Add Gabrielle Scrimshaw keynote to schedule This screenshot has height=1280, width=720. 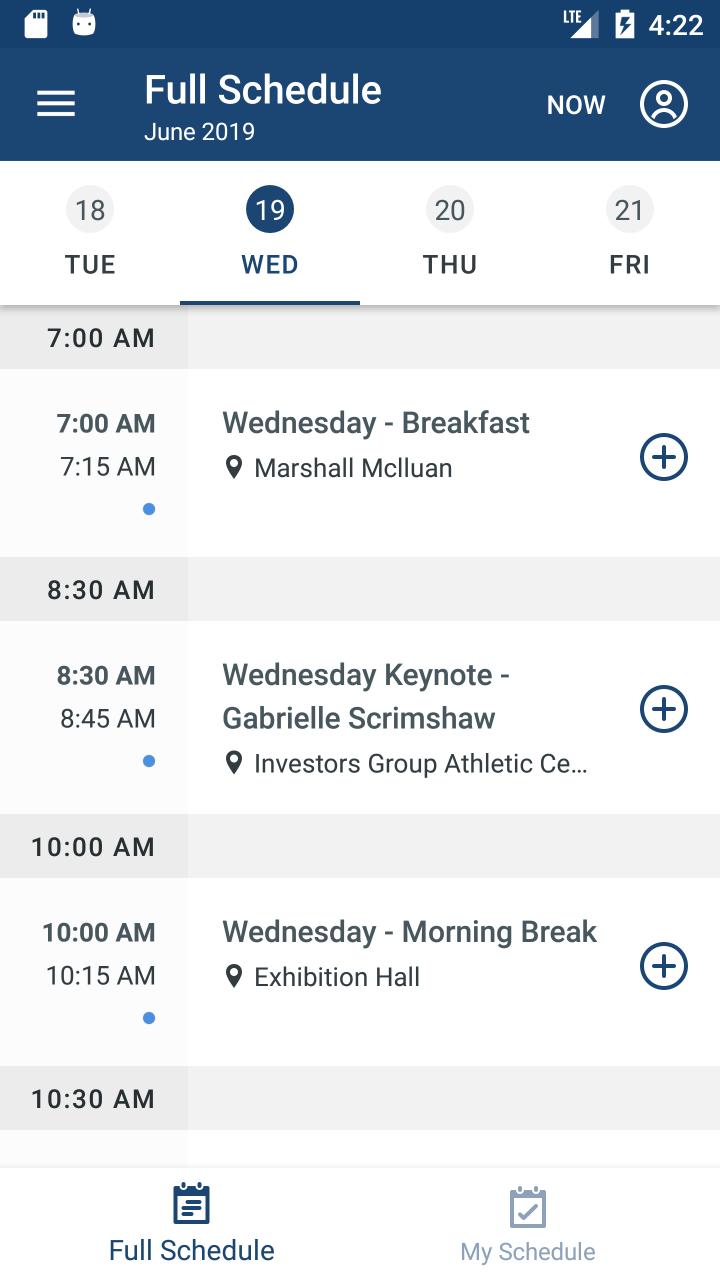[664, 709]
